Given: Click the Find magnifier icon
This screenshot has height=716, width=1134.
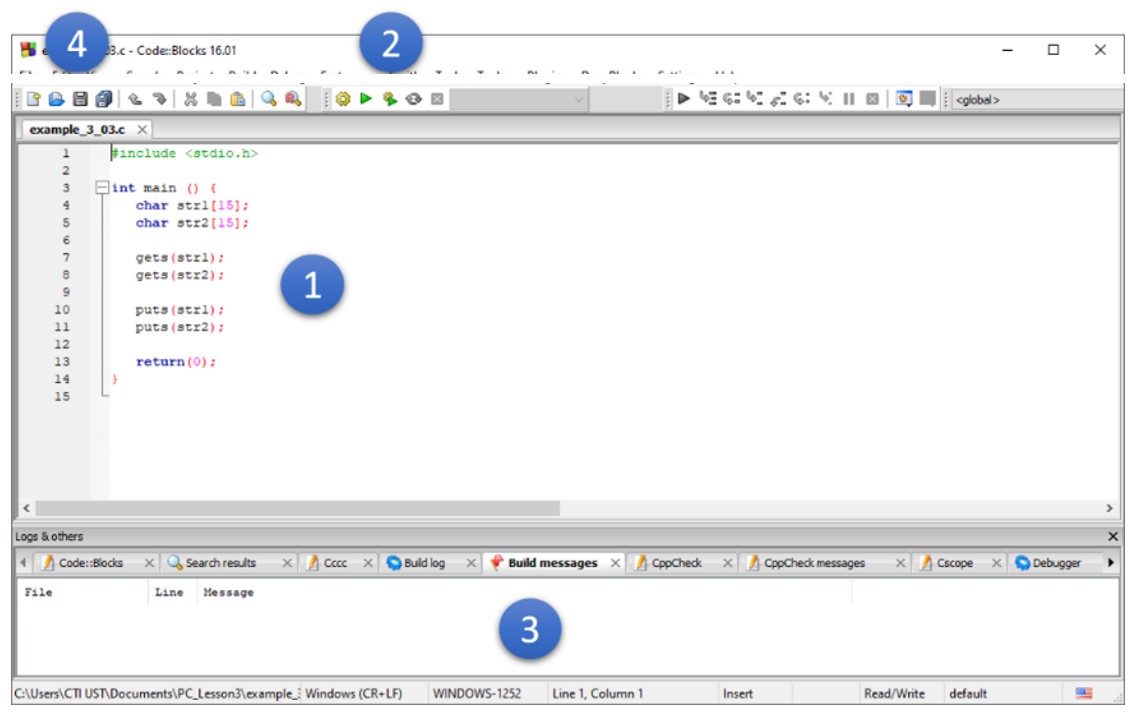Looking at the screenshot, I should click(x=269, y=99).
